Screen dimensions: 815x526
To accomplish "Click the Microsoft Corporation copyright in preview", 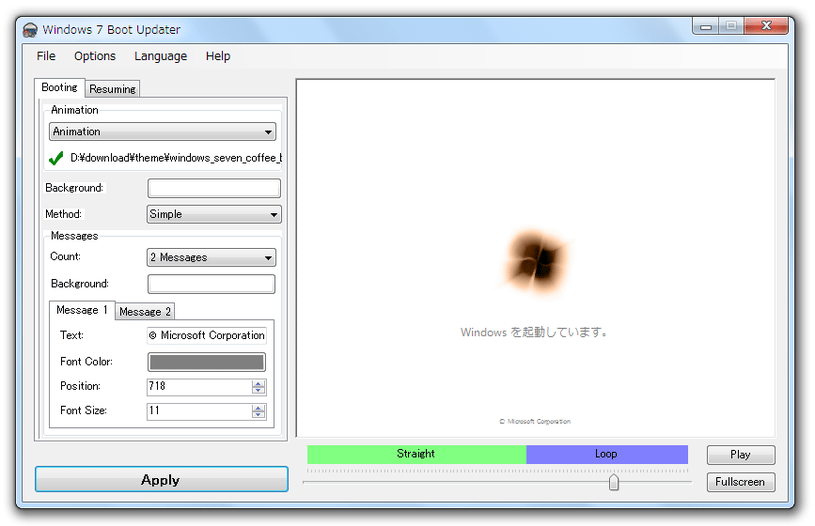I will coord(535,422).
